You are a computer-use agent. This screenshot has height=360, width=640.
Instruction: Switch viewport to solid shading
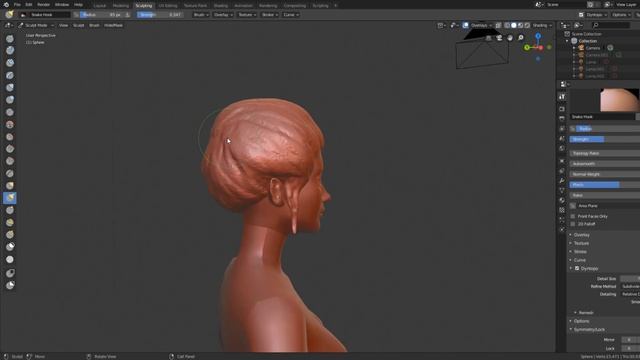pyautogui.click(x=514, y=25)
